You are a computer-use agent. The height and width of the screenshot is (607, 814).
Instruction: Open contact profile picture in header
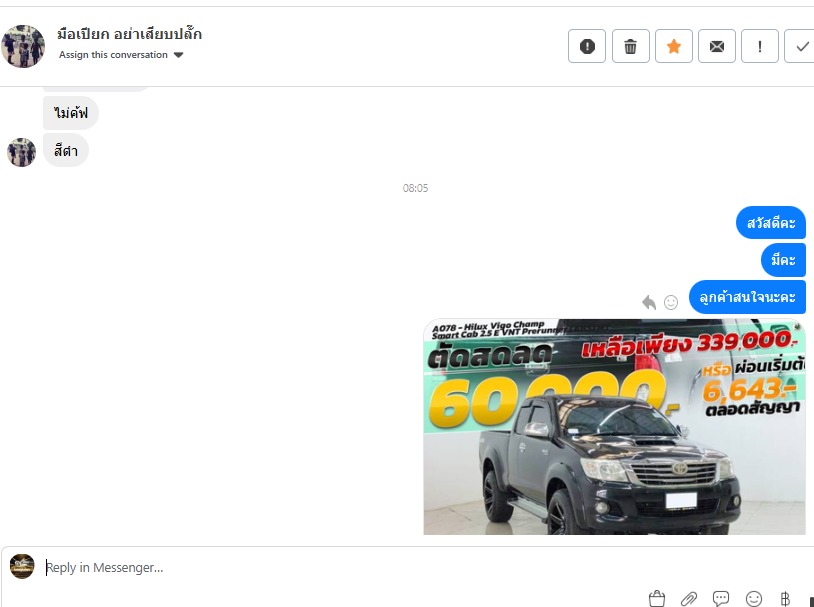(22, 46)
